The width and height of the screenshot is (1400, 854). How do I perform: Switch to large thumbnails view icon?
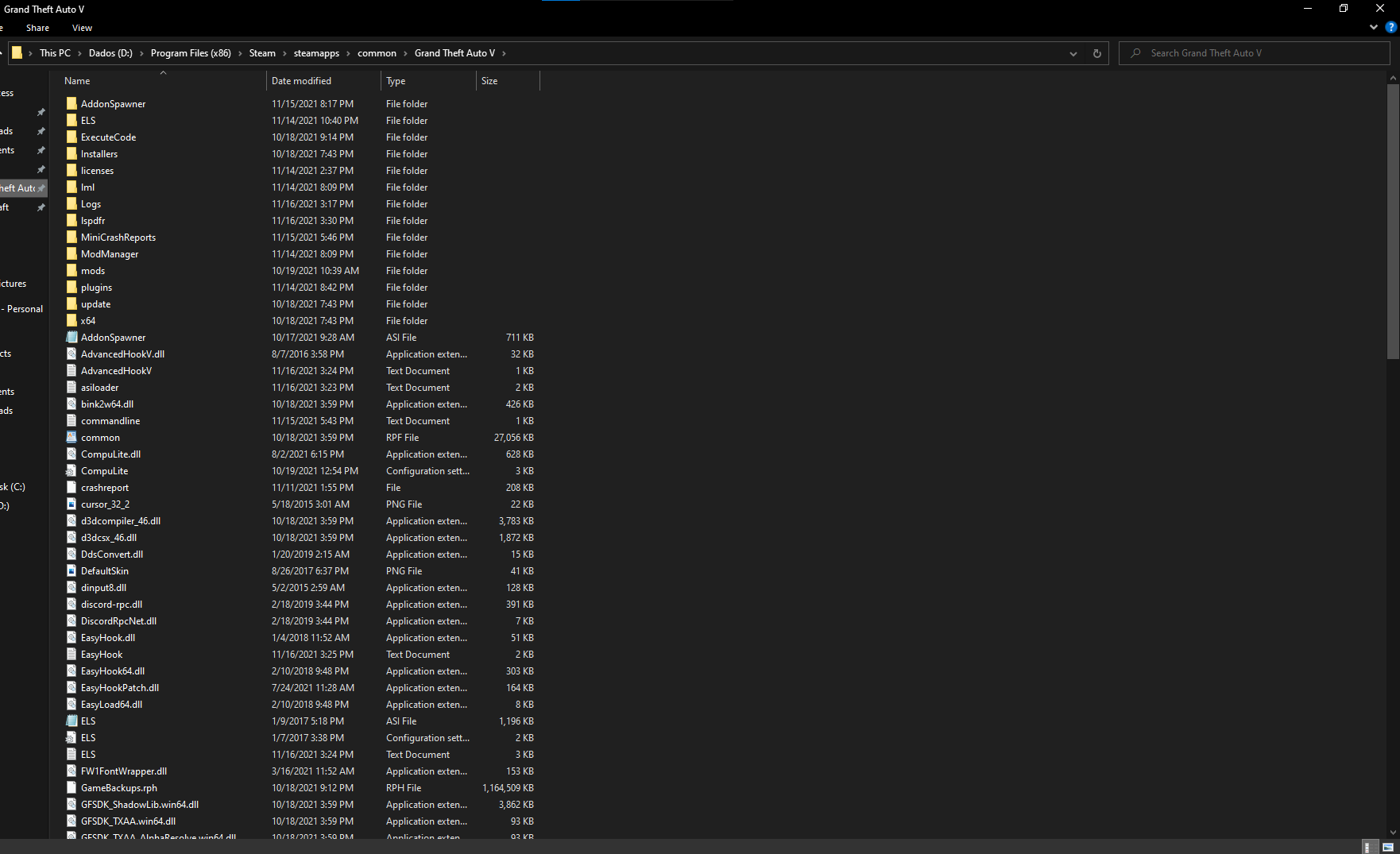pyautogui.click(x=1388, y=847)
